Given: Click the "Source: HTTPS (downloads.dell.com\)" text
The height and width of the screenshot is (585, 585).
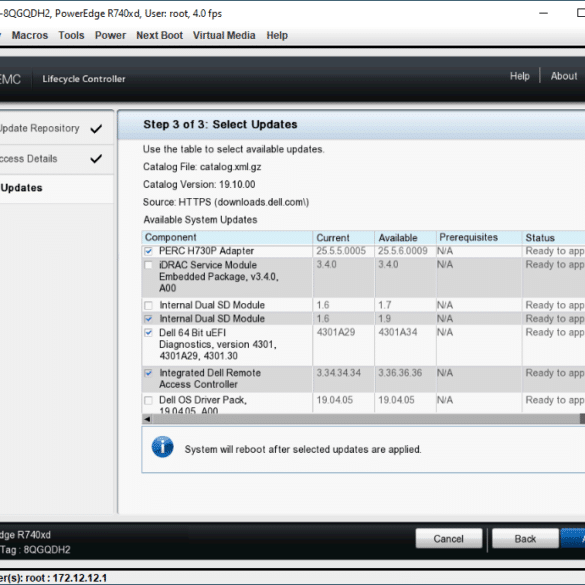Looking at the screenshot, I should click(x=226, y=202).
